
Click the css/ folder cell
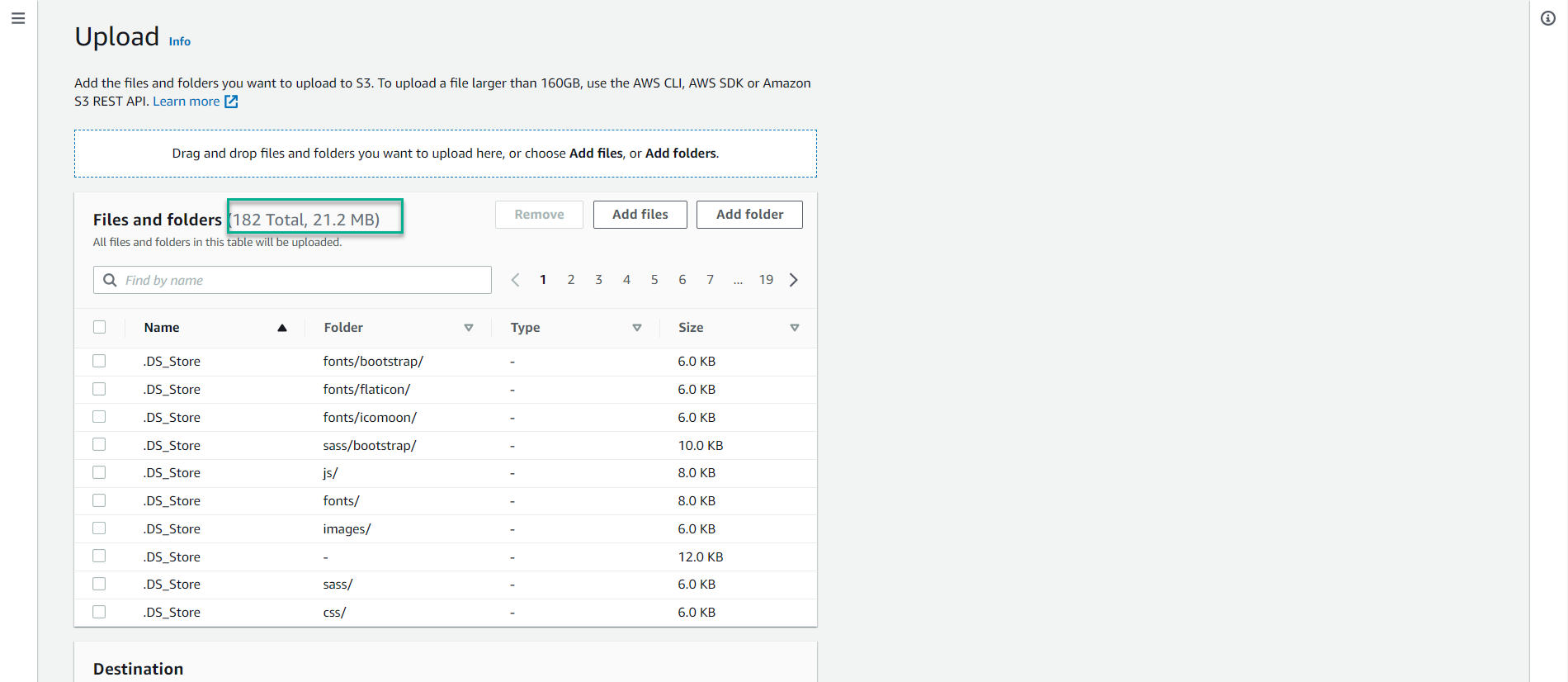[334, 613]
